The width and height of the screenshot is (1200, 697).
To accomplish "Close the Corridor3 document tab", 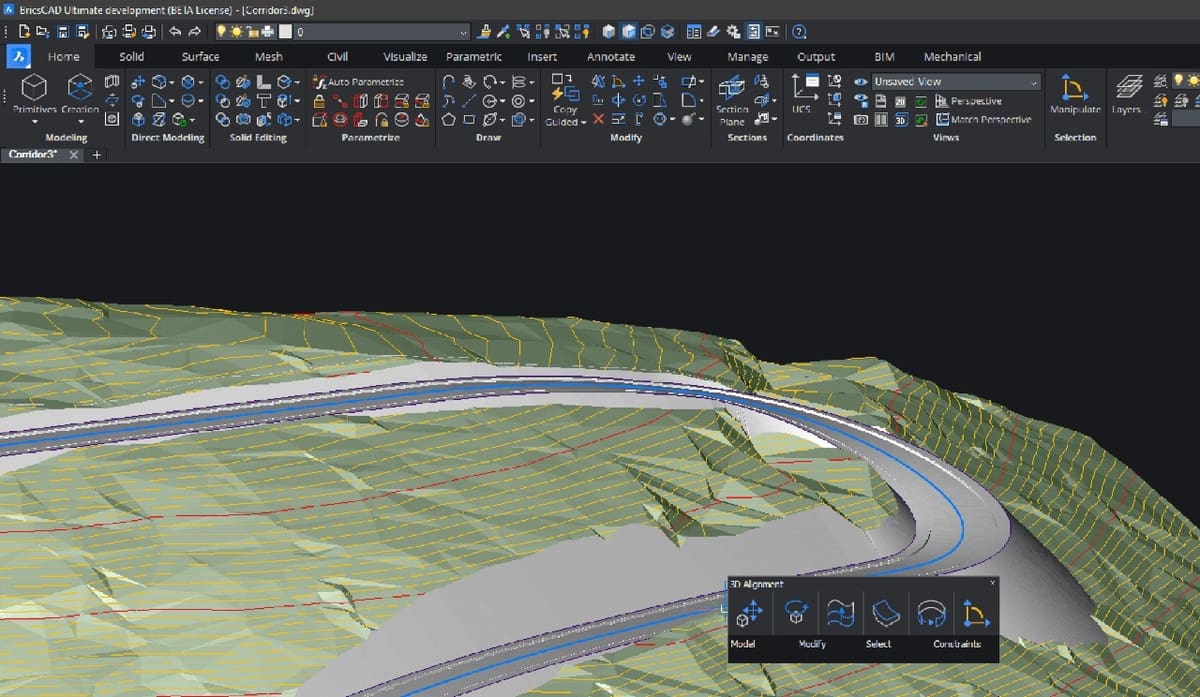I will (74, 155).
